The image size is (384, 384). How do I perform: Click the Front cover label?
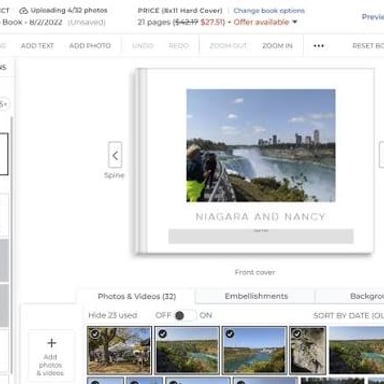(255, 272)
